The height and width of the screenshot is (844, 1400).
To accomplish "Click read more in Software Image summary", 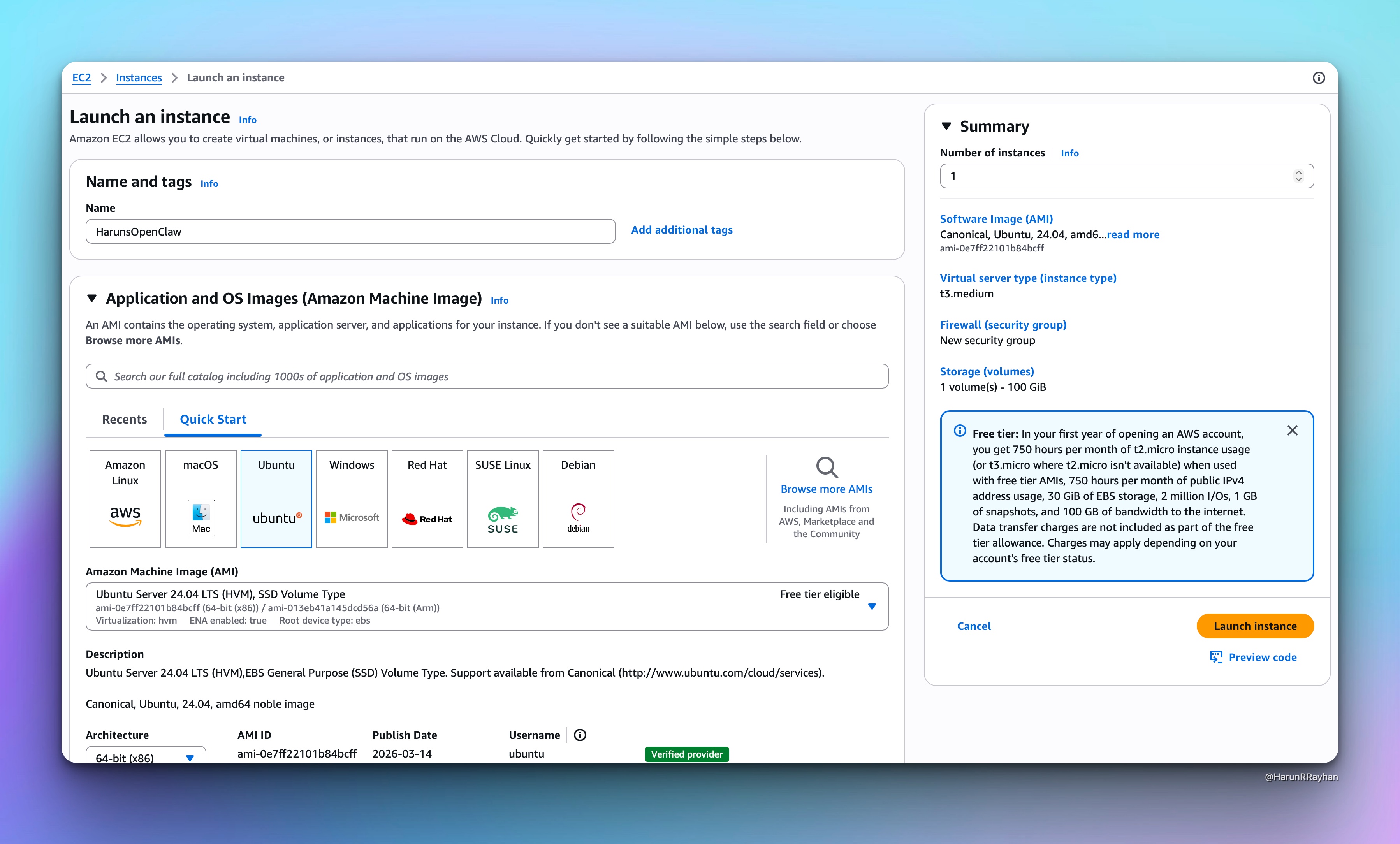I will 1133,235.
